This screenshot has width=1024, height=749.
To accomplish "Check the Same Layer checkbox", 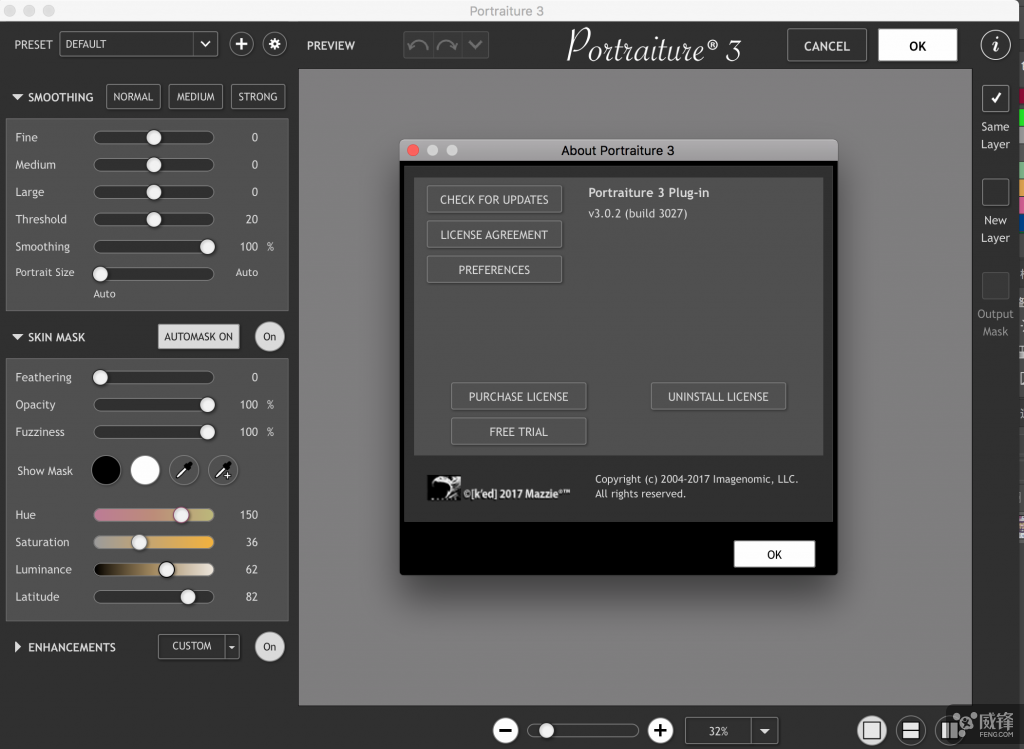I will (x=995, y=99).
